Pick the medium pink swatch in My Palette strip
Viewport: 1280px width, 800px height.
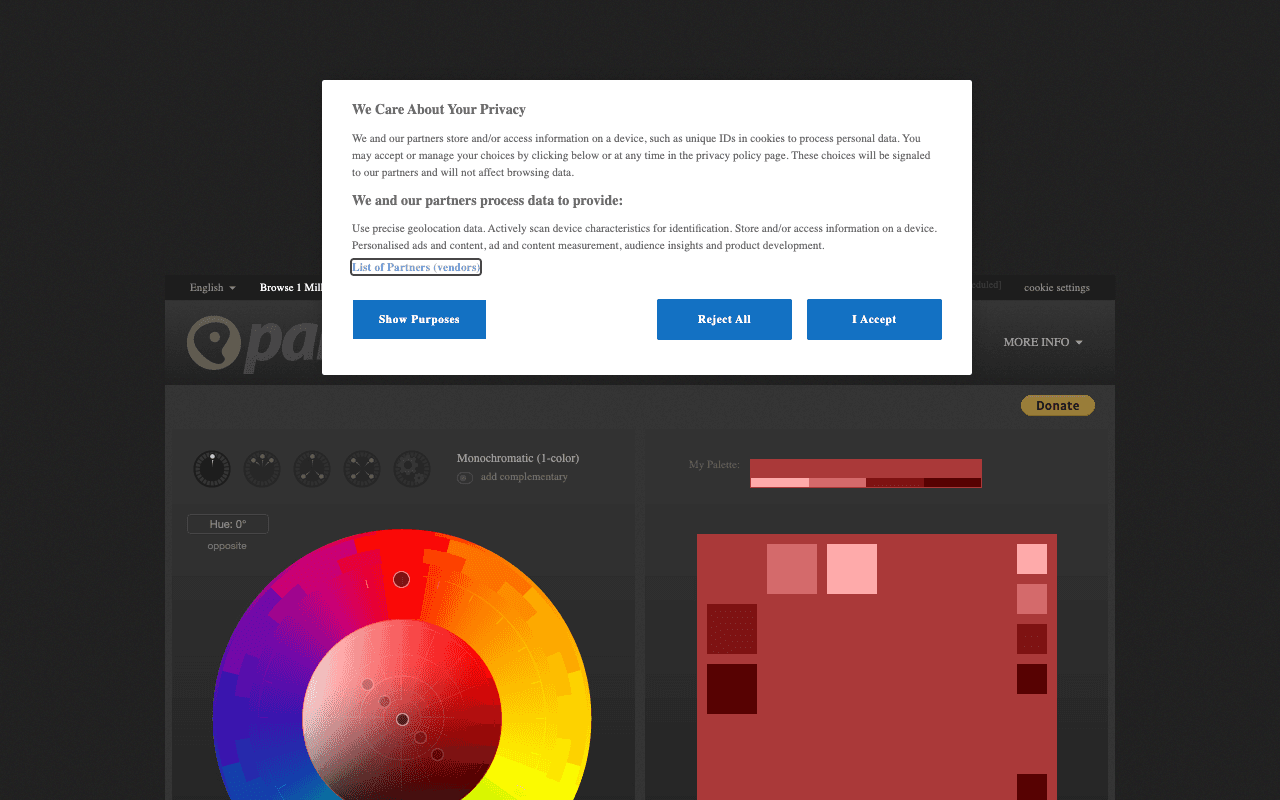pos(837,483)
